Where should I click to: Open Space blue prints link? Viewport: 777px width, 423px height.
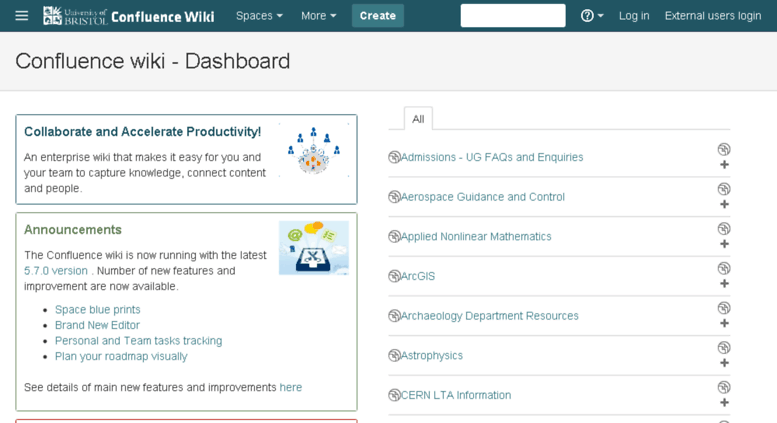click(x=98, y=309)
